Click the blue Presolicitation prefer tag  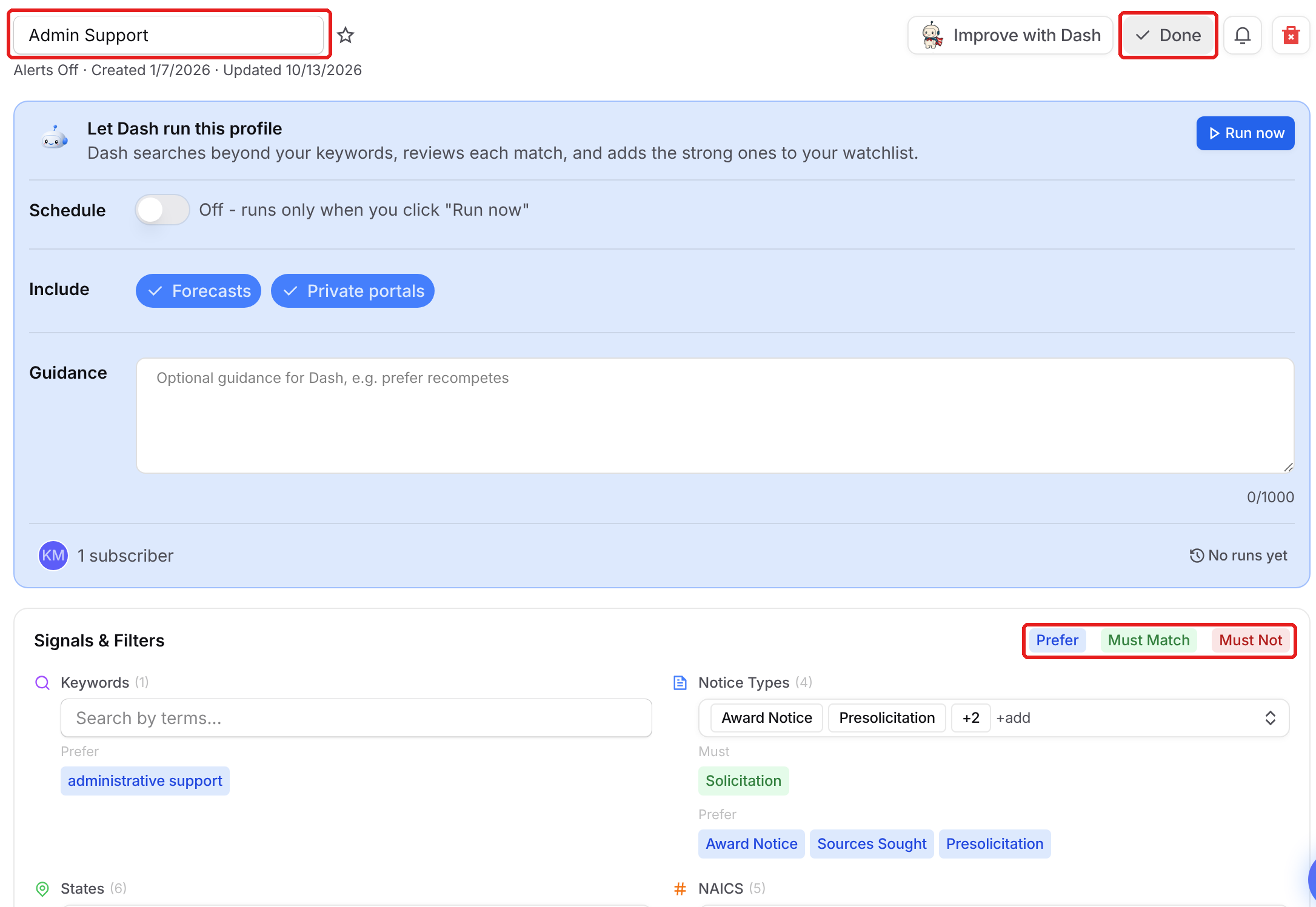point(995,844)
